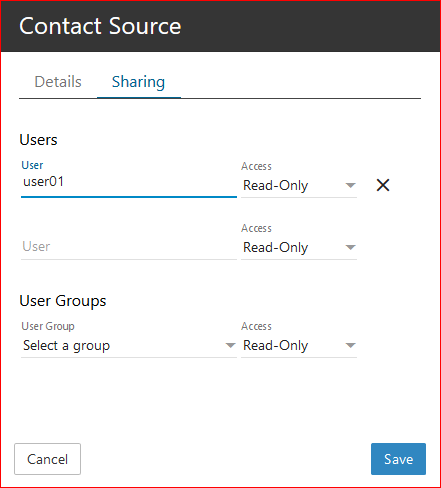Screen dimensions: 441x488
Task: Click the User Groups section heading
Action: (x=63, y=301)
